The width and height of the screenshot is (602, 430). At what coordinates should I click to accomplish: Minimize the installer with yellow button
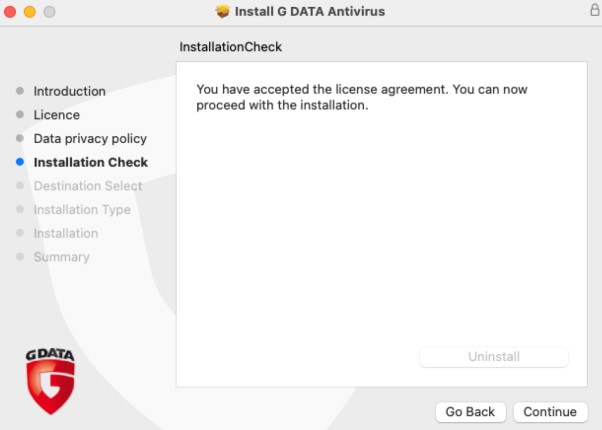pos(29,11)
